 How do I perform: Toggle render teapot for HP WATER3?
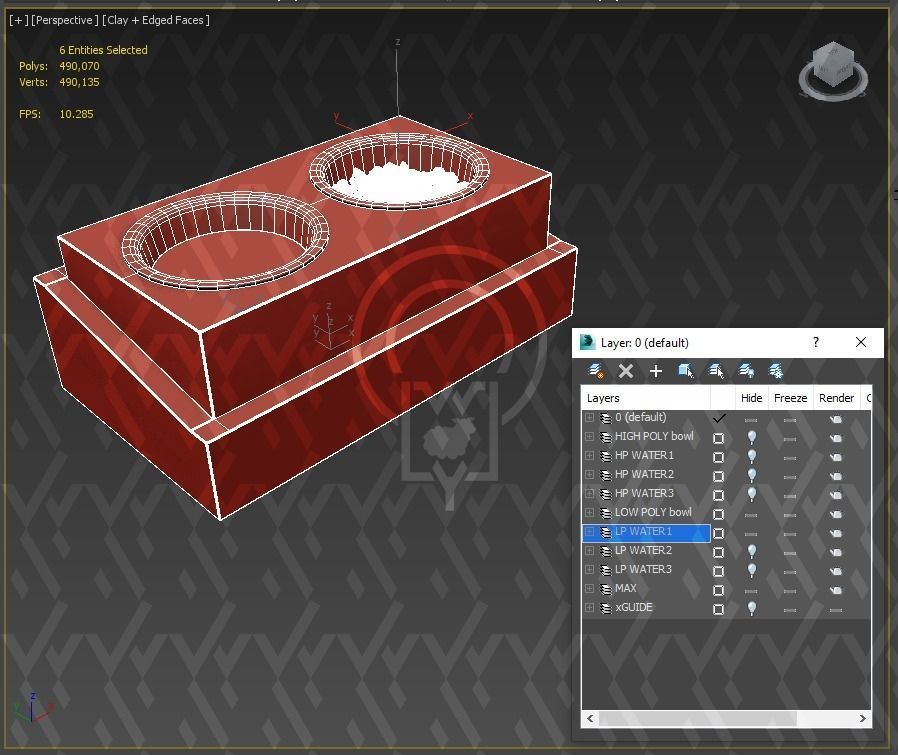(x=836, y=495)
